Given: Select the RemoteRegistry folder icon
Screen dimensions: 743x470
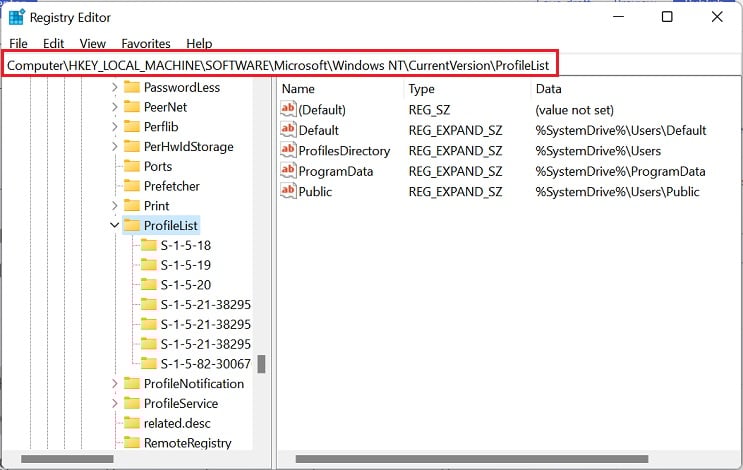Looking at the screenshot, I should tap(132, 443).
